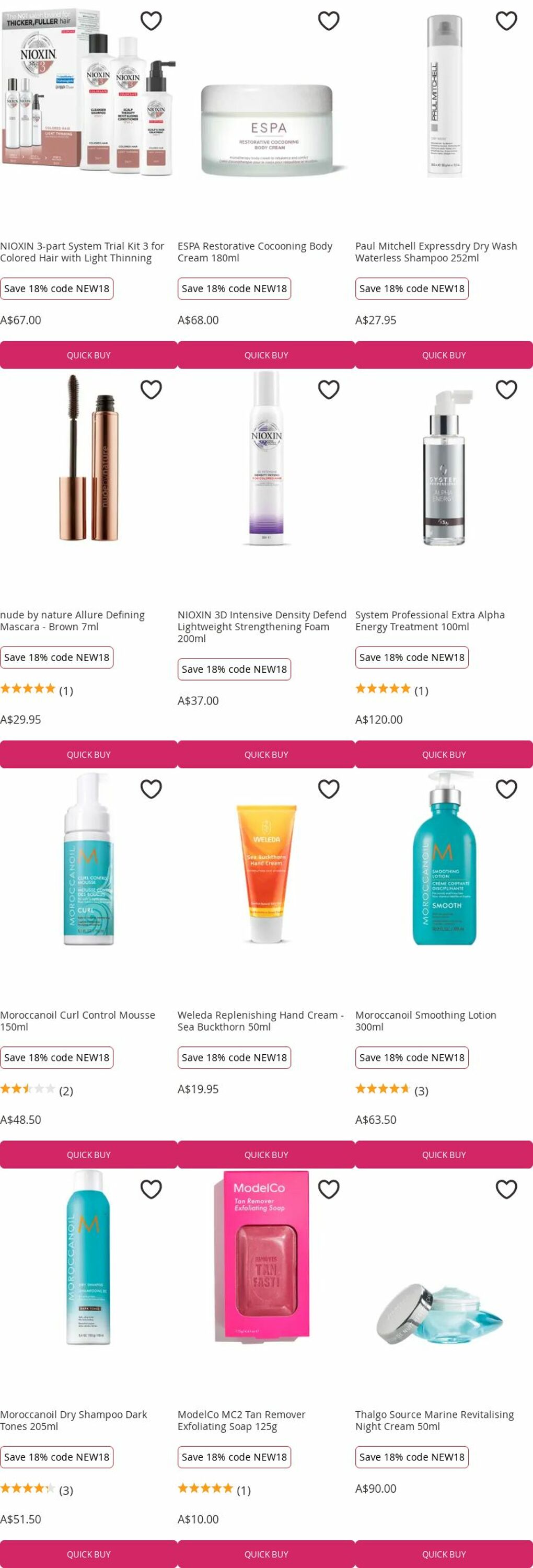Open Thalgo Source Marine Night Cream link
Viewport: 533px width, 1568px height.
tap(434, 1420)
